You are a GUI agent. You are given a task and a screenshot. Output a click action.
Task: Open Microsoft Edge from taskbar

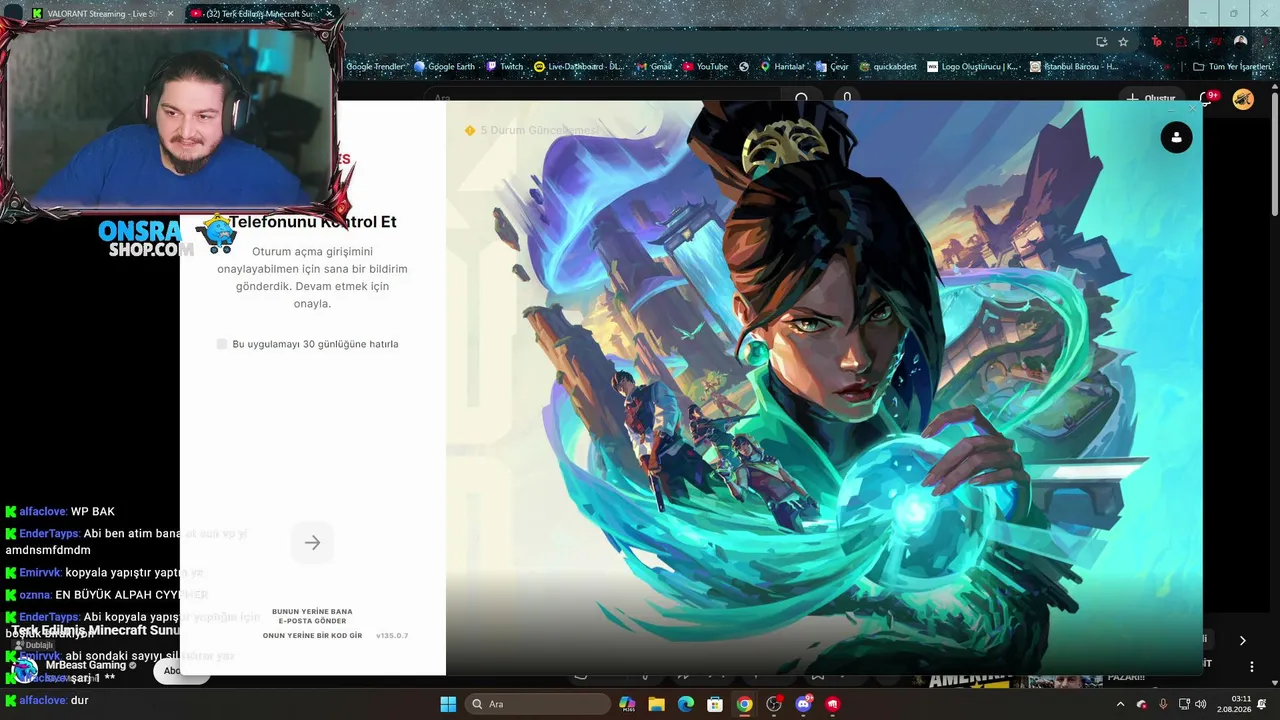685,704
